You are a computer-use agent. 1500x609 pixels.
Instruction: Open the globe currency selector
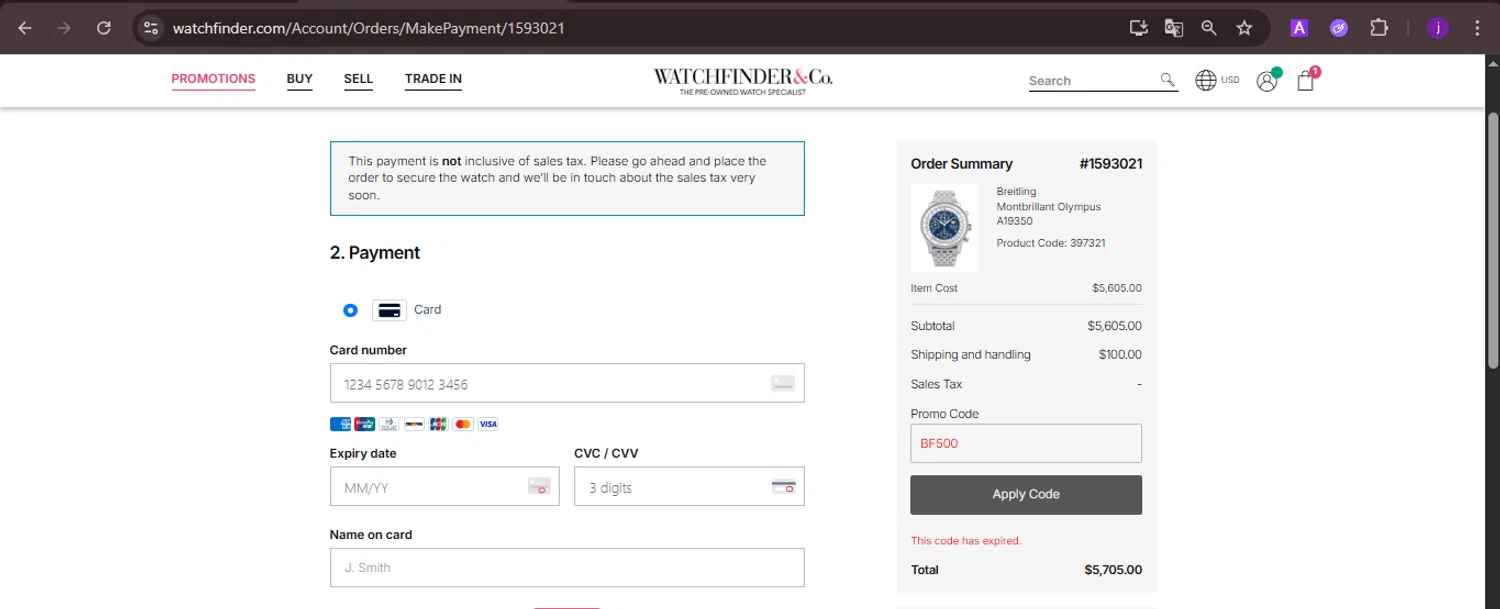[x=1206, y=80]
